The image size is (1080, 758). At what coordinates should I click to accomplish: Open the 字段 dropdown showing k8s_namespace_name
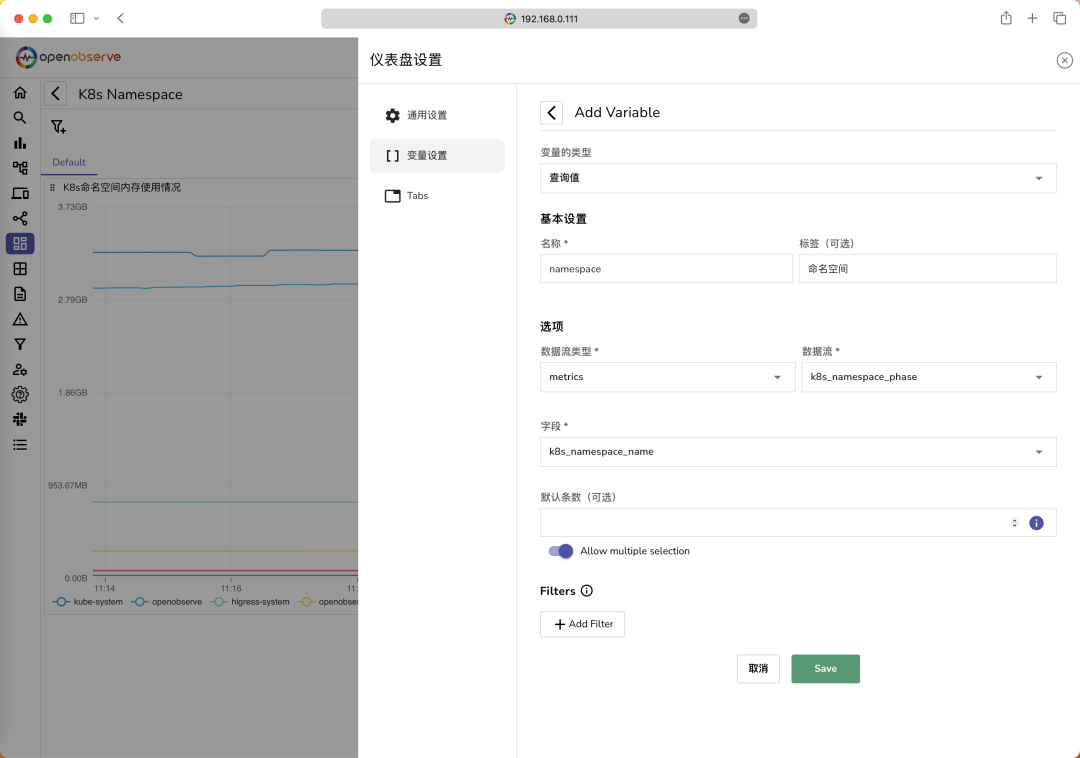(x=798, y=452)
